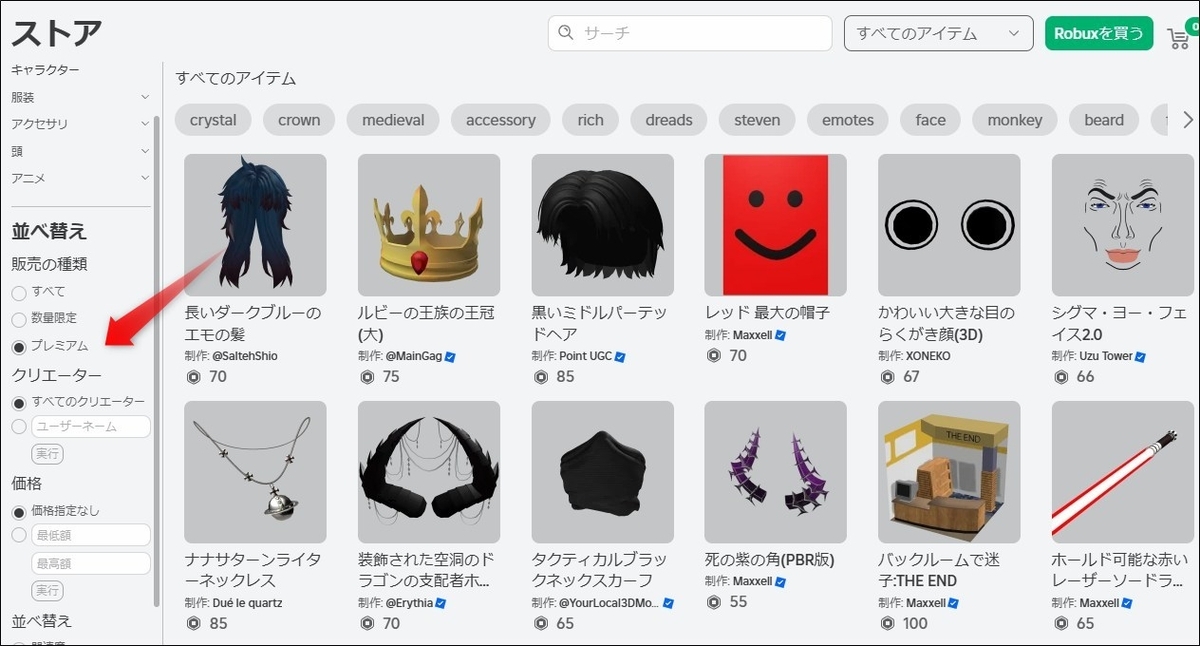
Task: Filter by face tag
Action: [930, 120]
